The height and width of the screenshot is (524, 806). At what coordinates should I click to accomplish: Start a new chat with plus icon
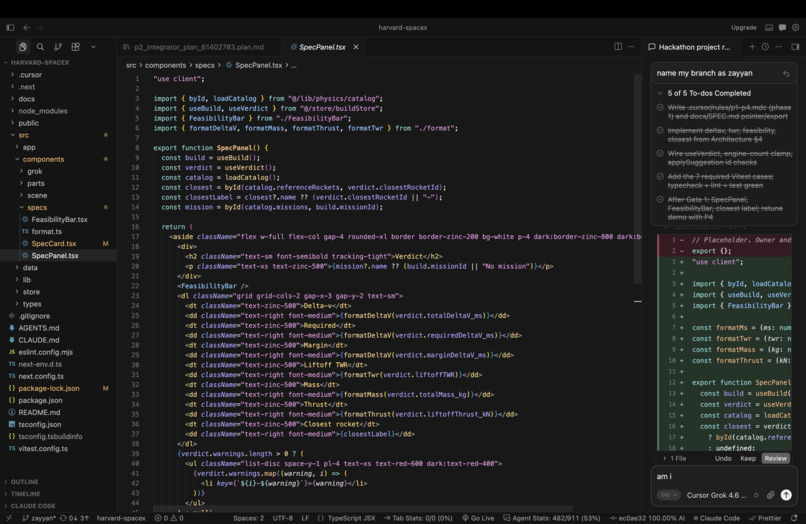[752, 47]
